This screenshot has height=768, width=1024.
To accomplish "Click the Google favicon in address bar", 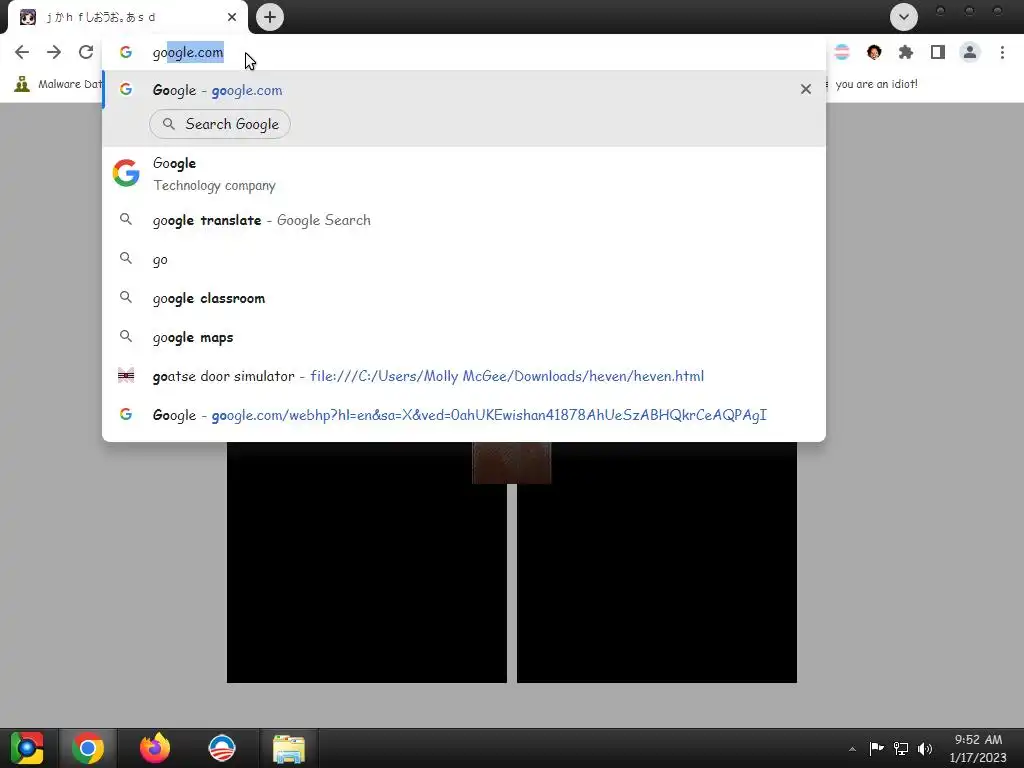I will pyautogui.click(x=126, y=52).
